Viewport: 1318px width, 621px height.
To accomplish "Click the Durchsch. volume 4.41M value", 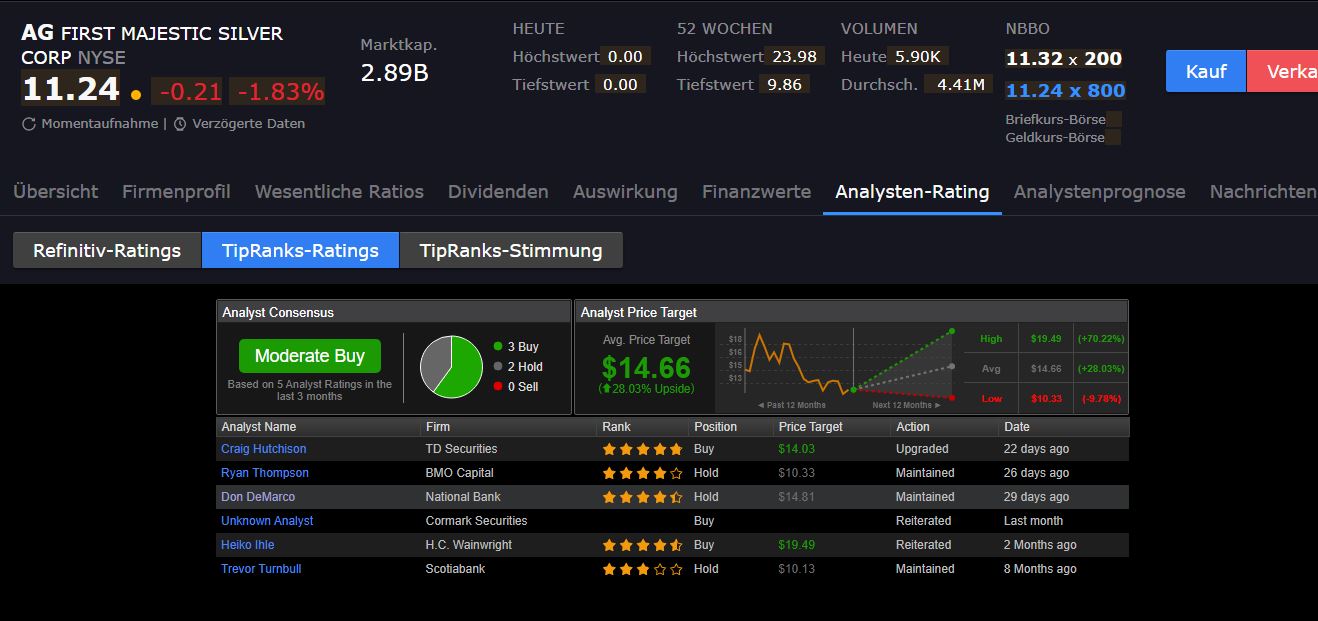I will pyautogui.click(x=960, y=85).
